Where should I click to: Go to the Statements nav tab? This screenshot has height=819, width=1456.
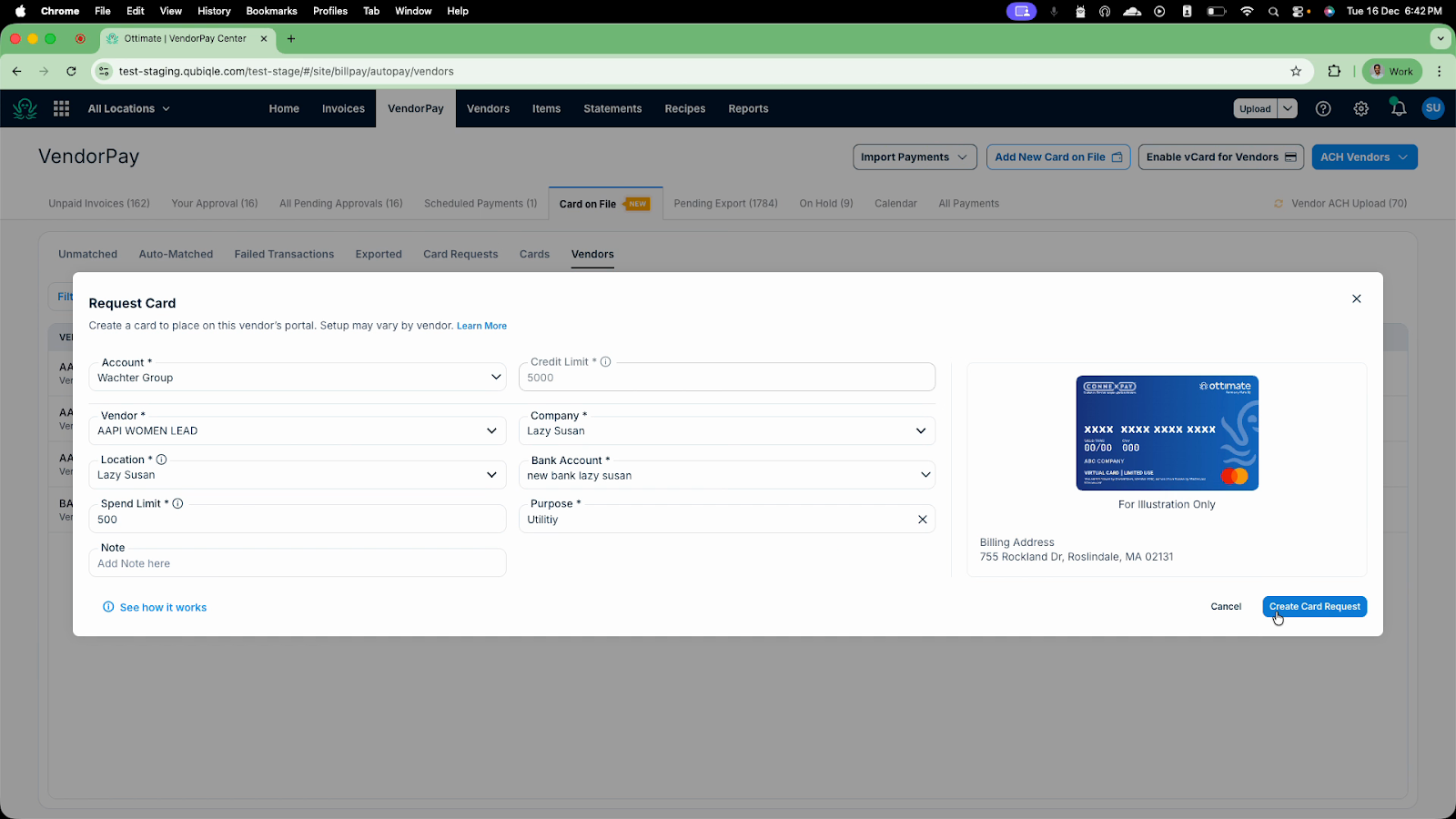click(612, 108)
